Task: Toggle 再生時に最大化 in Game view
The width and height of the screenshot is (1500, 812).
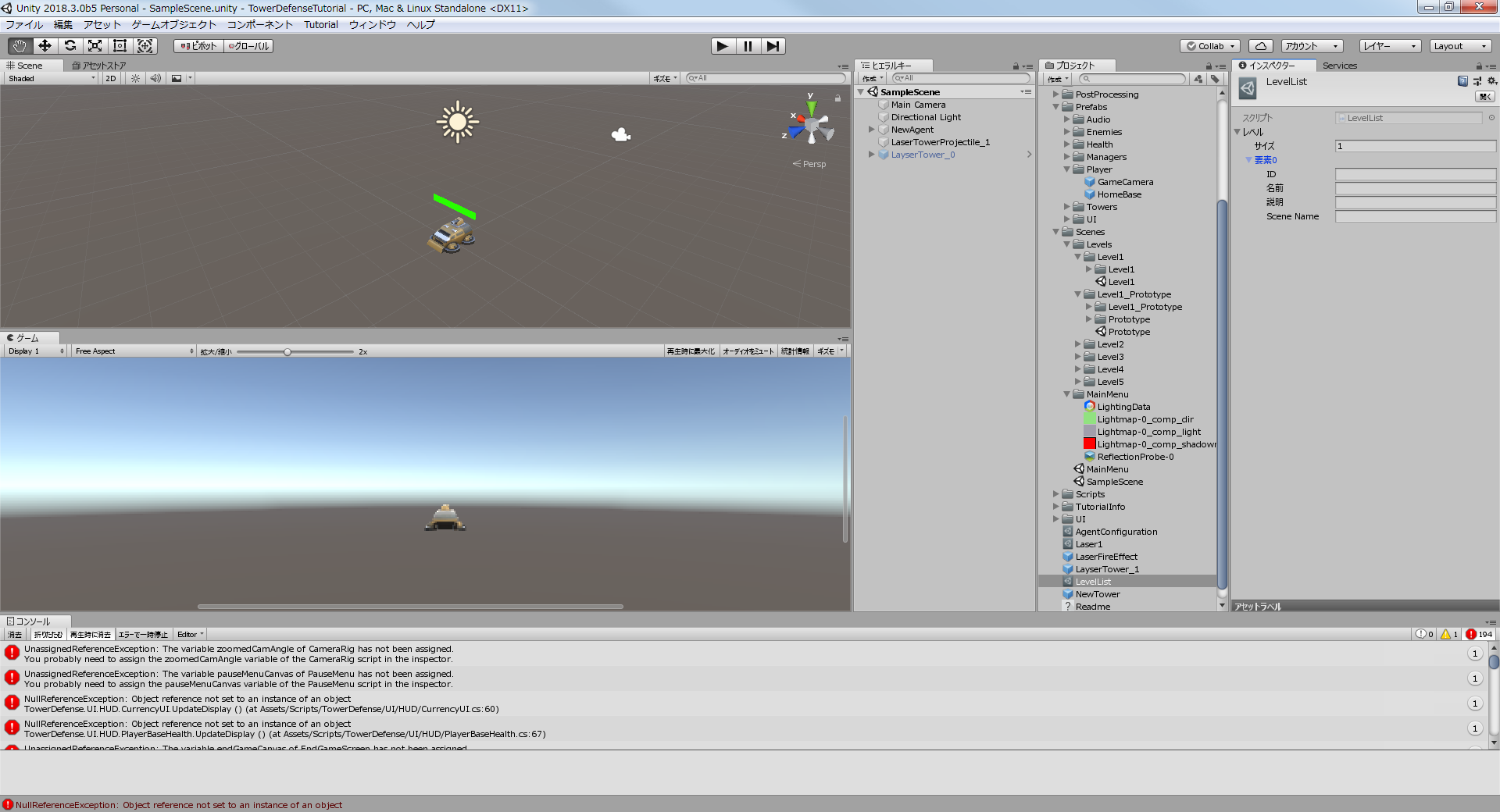Action: [x=691, y=351]
